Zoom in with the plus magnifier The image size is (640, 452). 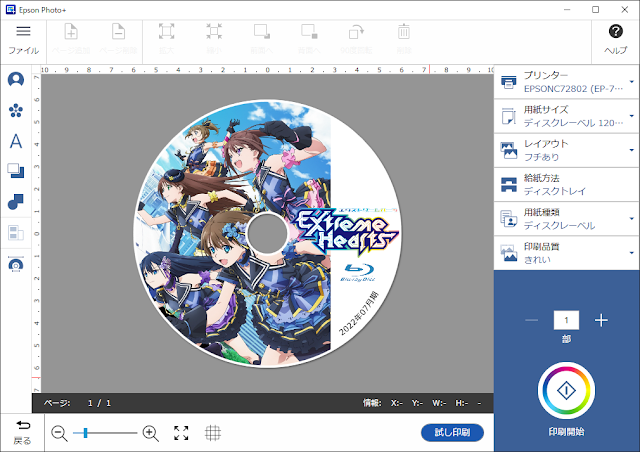point(150,433)
